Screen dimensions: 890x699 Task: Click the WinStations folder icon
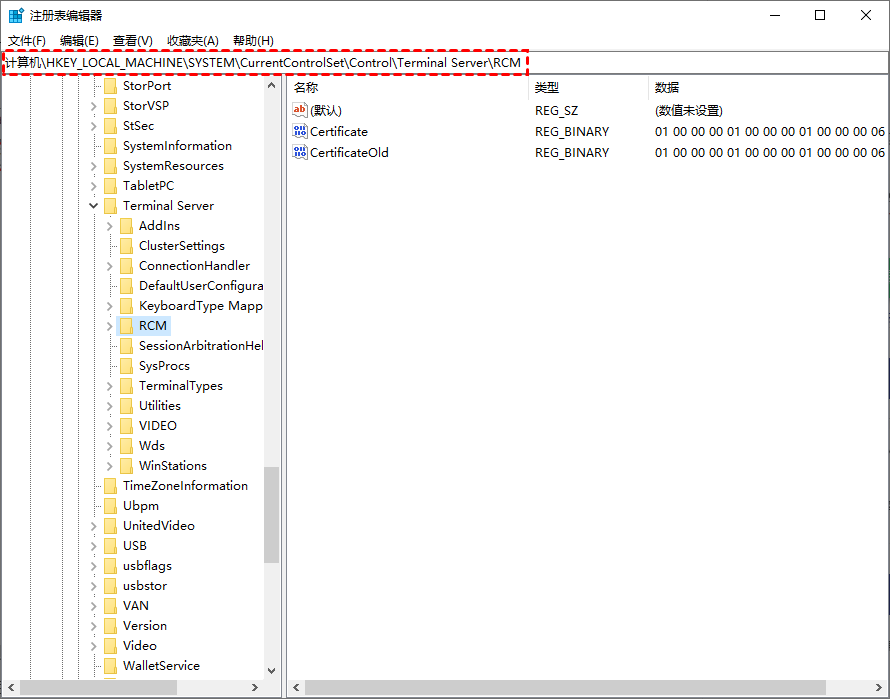(127, 466)
